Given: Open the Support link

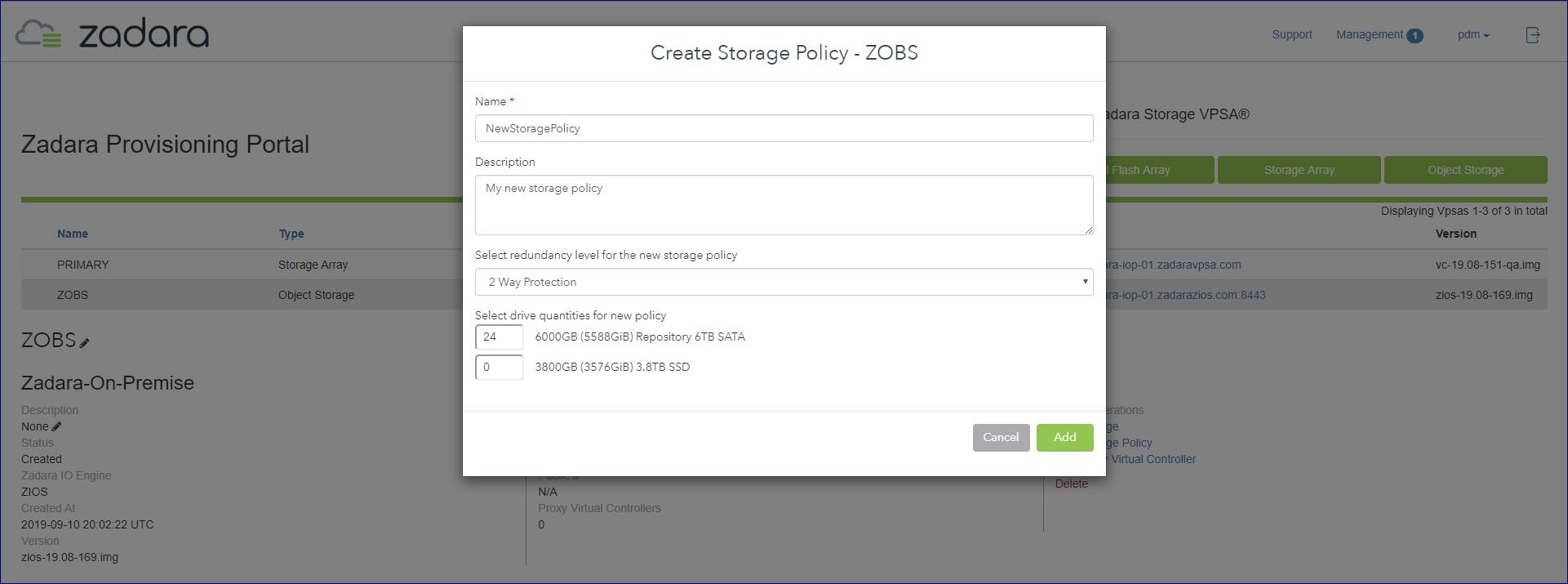Looking at the screenshot, I should (1292, 34).
